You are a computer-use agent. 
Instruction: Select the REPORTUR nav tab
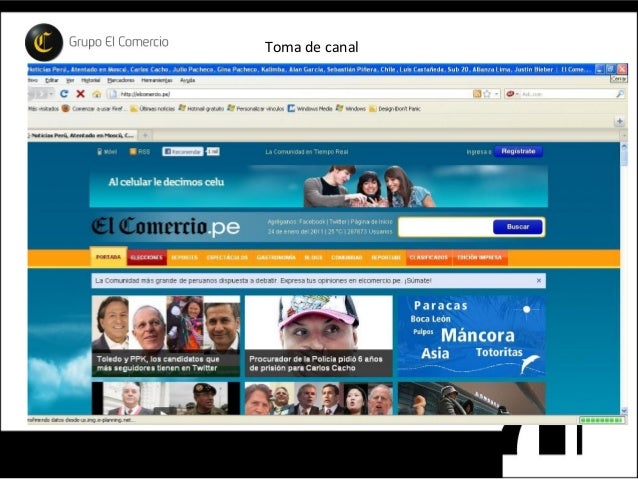[386, 258]
